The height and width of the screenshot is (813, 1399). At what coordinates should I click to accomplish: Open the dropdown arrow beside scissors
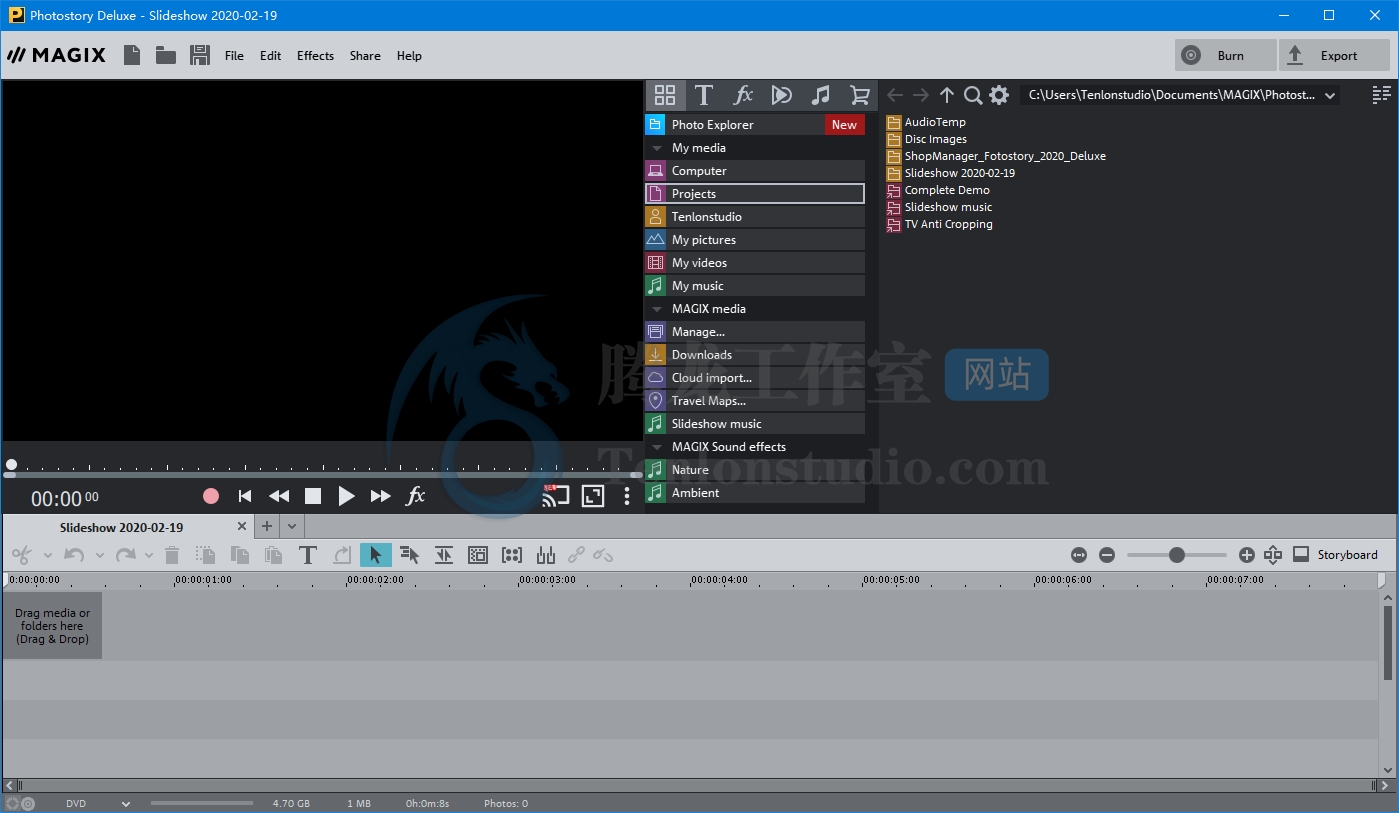[47, 556]
